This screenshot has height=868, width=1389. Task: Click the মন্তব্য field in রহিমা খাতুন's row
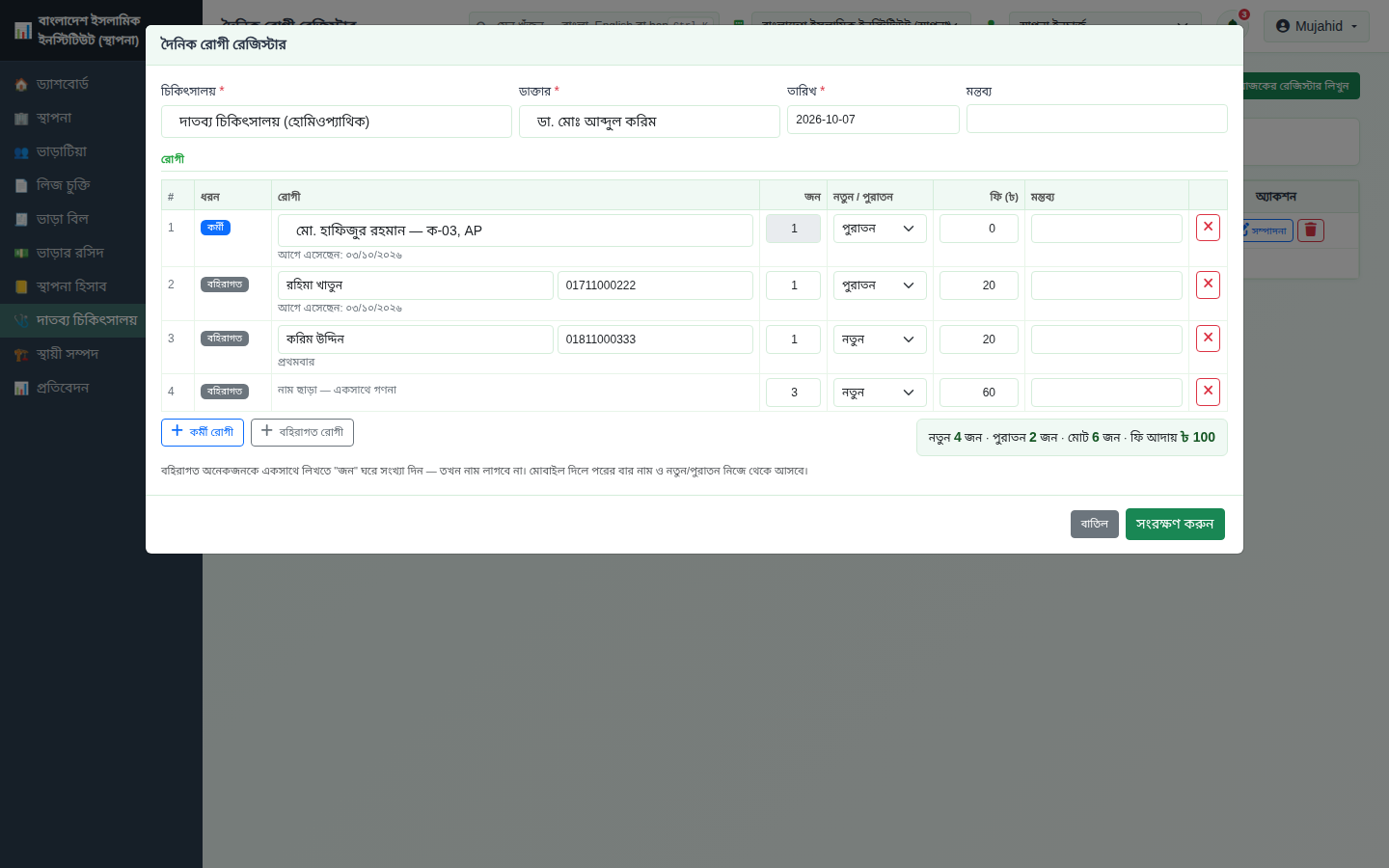click(1106, 285)
